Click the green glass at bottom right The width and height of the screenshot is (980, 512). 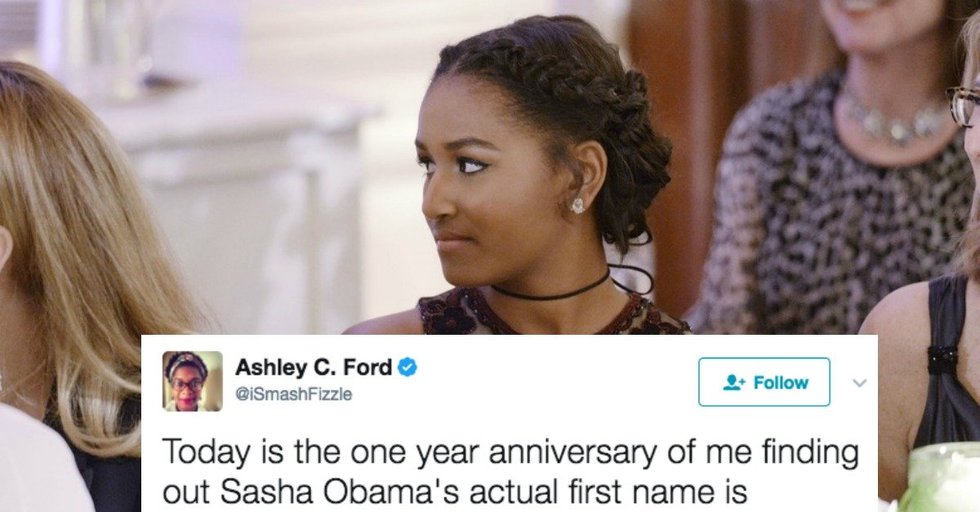click(941, 477)
